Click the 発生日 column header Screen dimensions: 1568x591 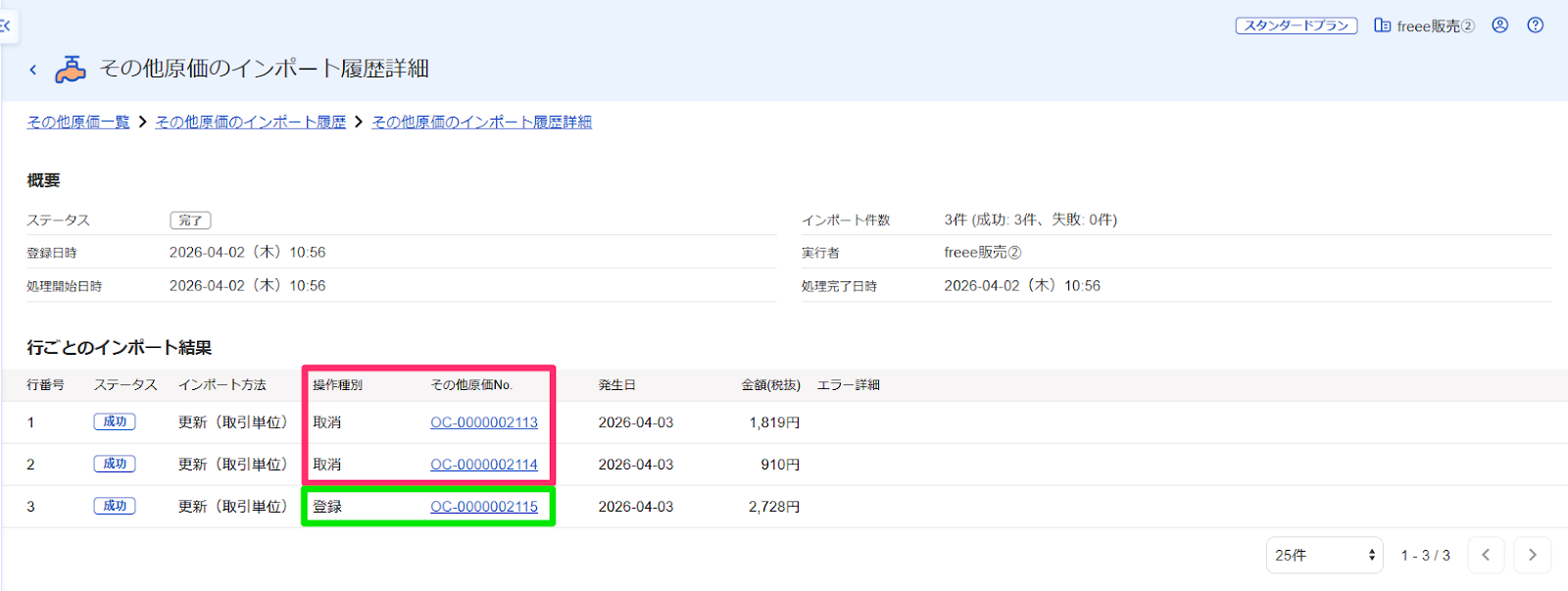click(x=617, y=385)
